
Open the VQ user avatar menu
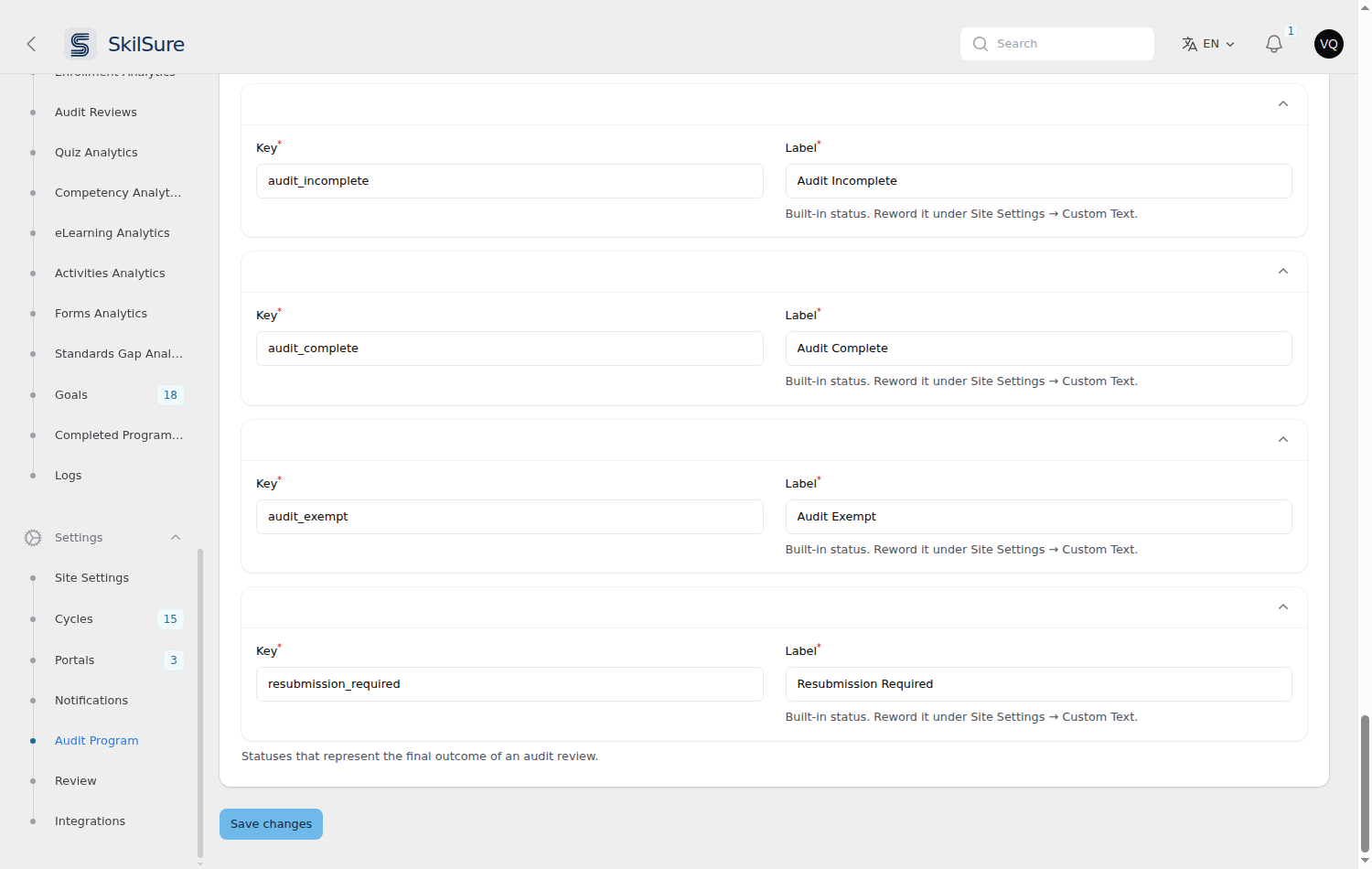pos(1329,44)
